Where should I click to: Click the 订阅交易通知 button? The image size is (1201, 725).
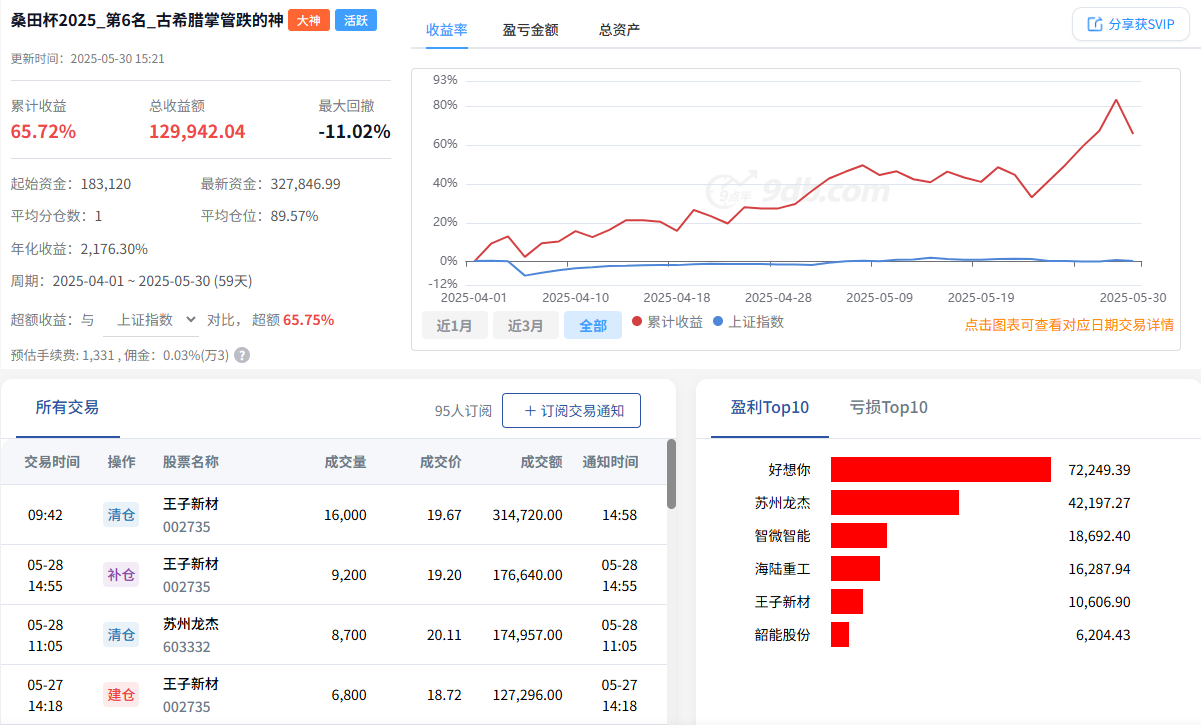571,410
